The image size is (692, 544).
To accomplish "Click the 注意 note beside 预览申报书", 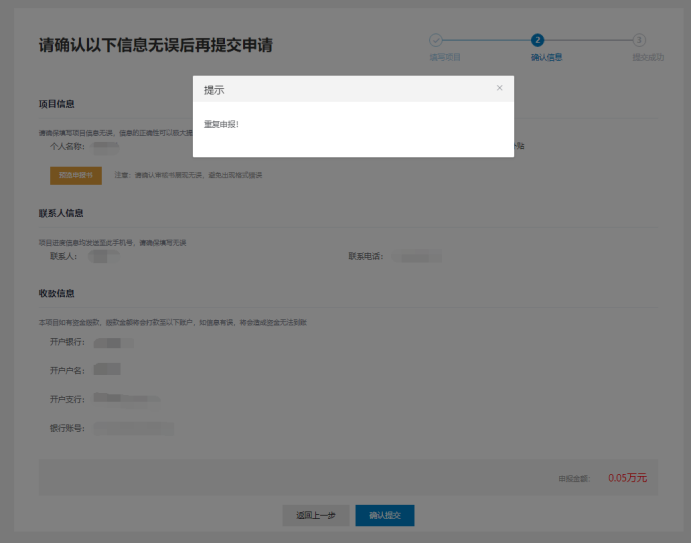I will (188, 175).
